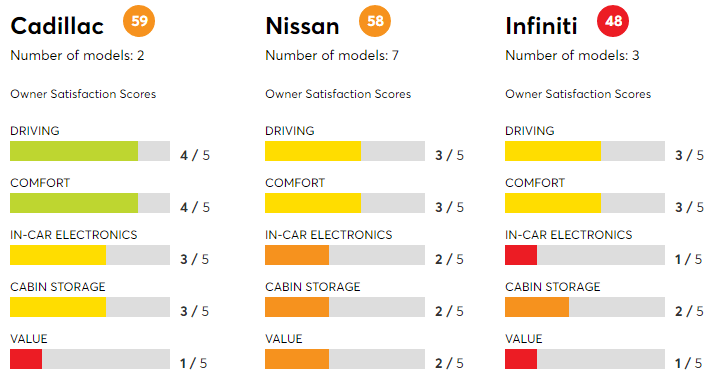Select the Cadillac brand heading
Image resolution: width=719 pixels, height=385 pixels.
click(x=57, y=26)
